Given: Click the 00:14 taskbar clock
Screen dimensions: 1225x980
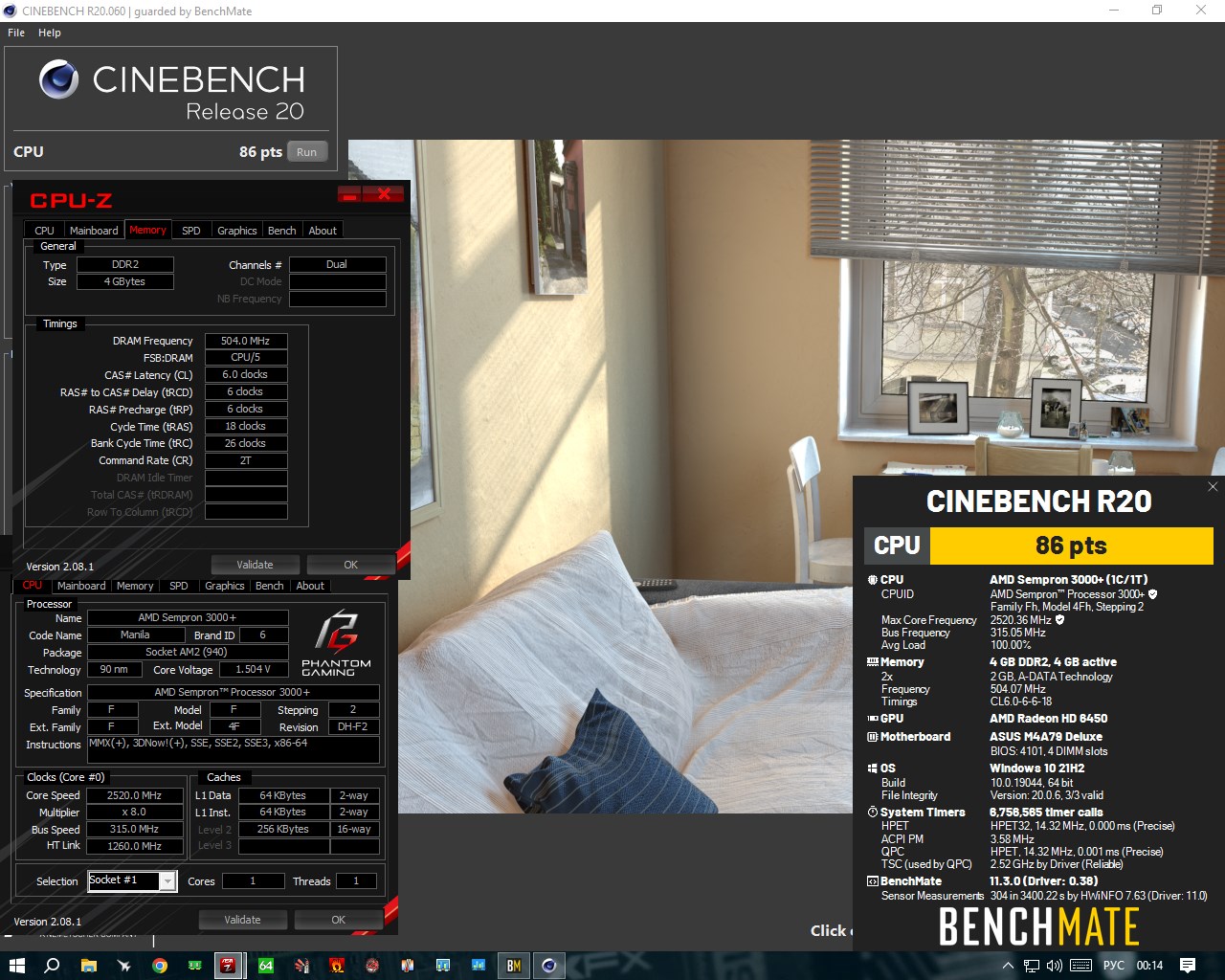Looking at the screenshot, I should pyautogui.click(x=1149, y=966).
